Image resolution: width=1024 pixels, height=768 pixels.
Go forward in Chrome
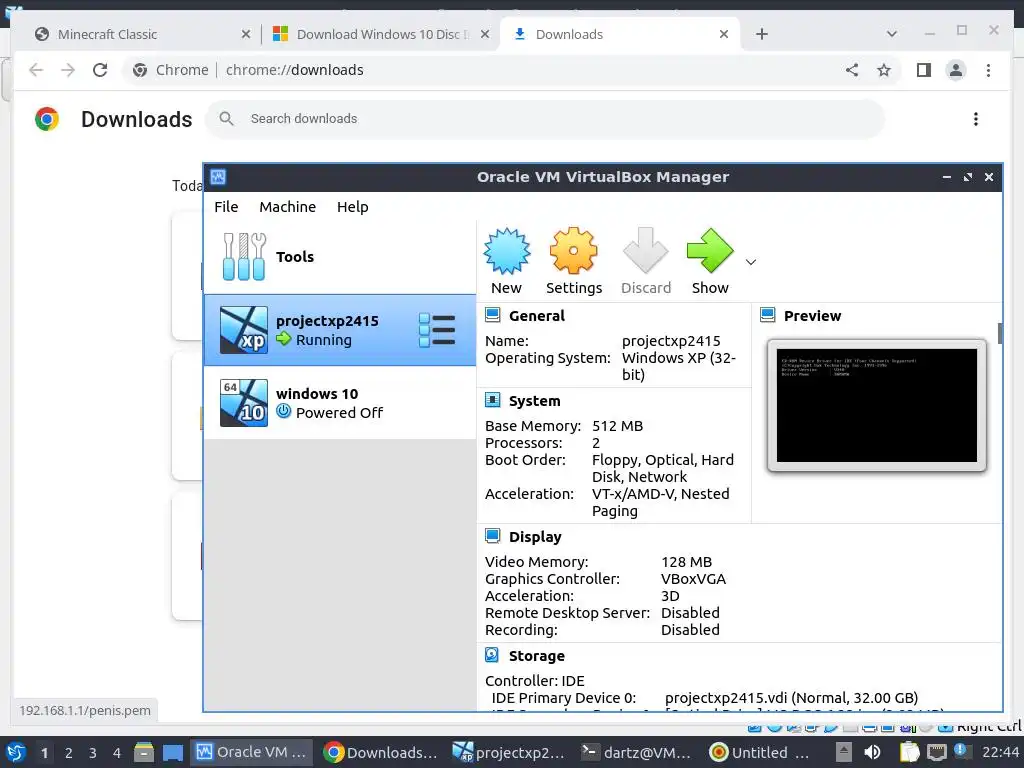tap(68, 70)
